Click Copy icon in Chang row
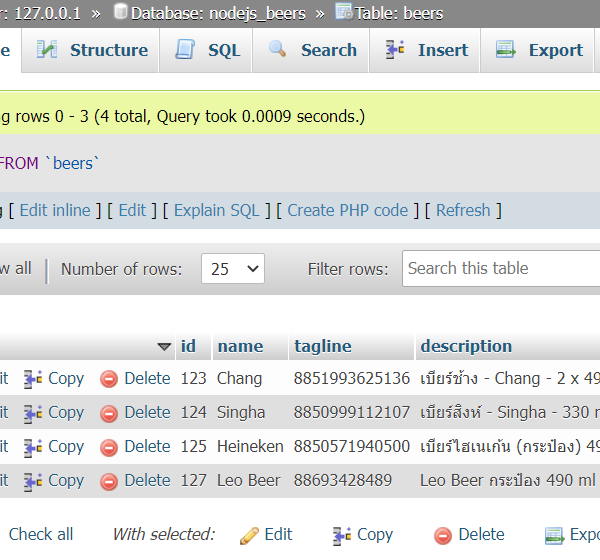 pos(33,379)
